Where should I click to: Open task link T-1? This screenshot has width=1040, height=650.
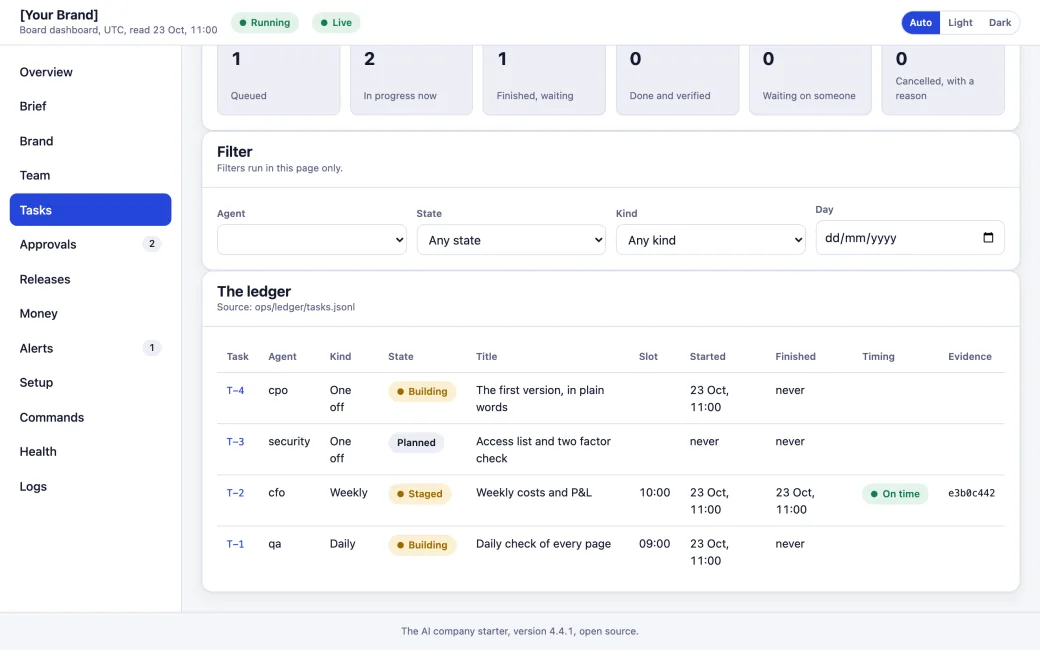pyautogui.click(x=235, y=543)
